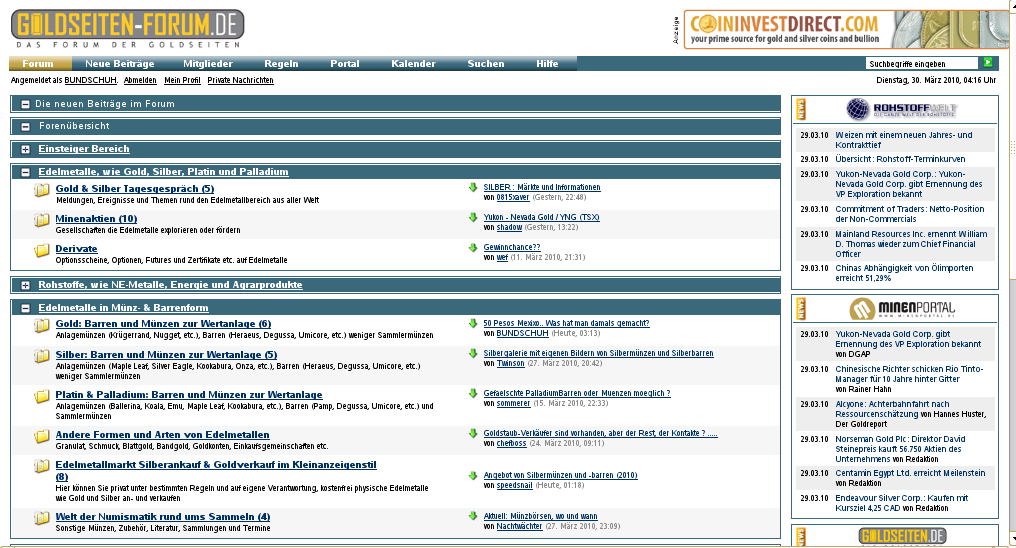Open Derivate forum link
This screenshot has width=1016, height=548.
[x=76, y=249]
